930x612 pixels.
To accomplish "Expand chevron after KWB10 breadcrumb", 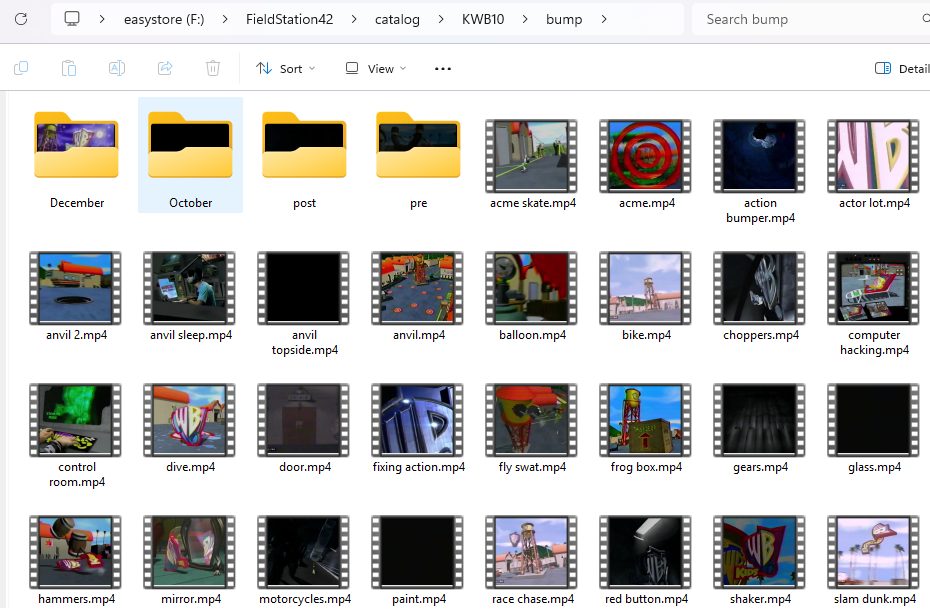I will [x=525, y=19].
